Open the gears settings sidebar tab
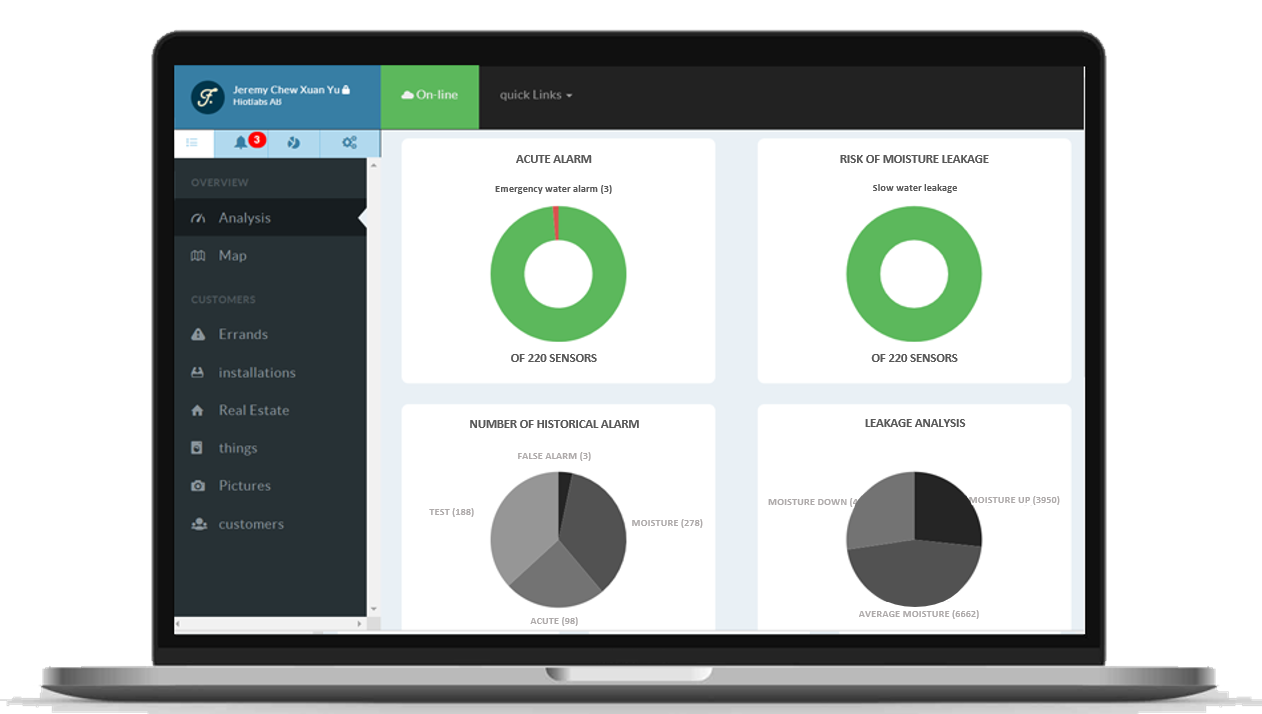 (349, 143)
